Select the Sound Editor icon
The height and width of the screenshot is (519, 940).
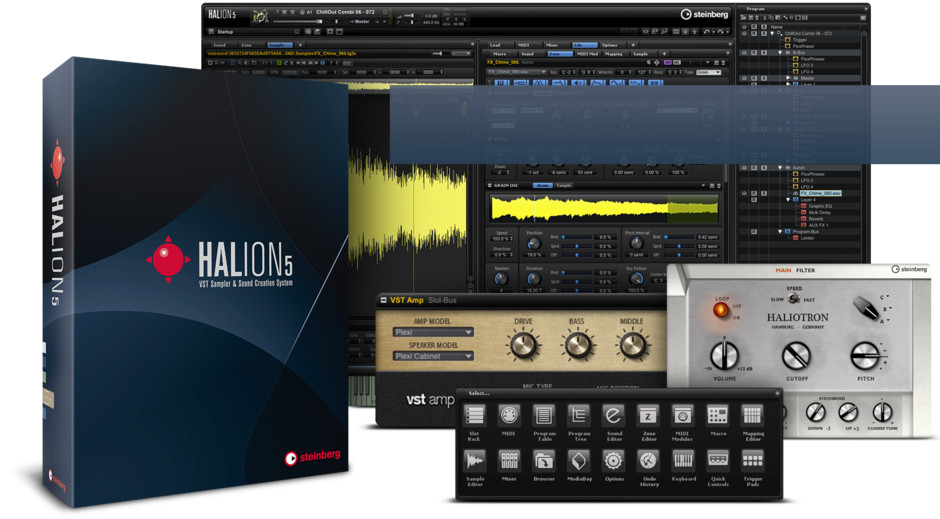613,417
